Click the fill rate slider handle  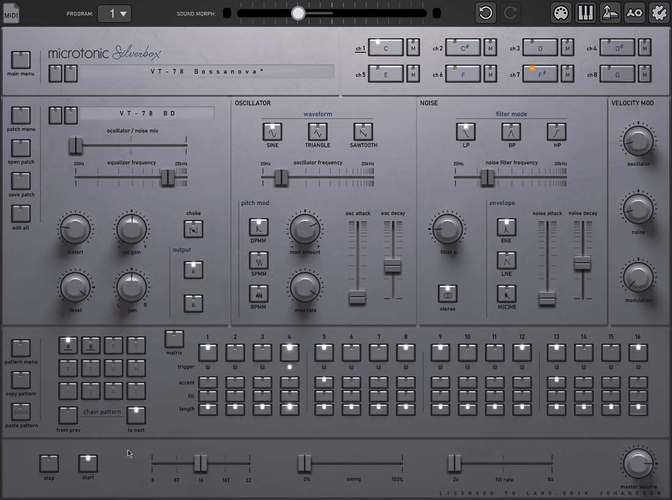click(454, 463)
